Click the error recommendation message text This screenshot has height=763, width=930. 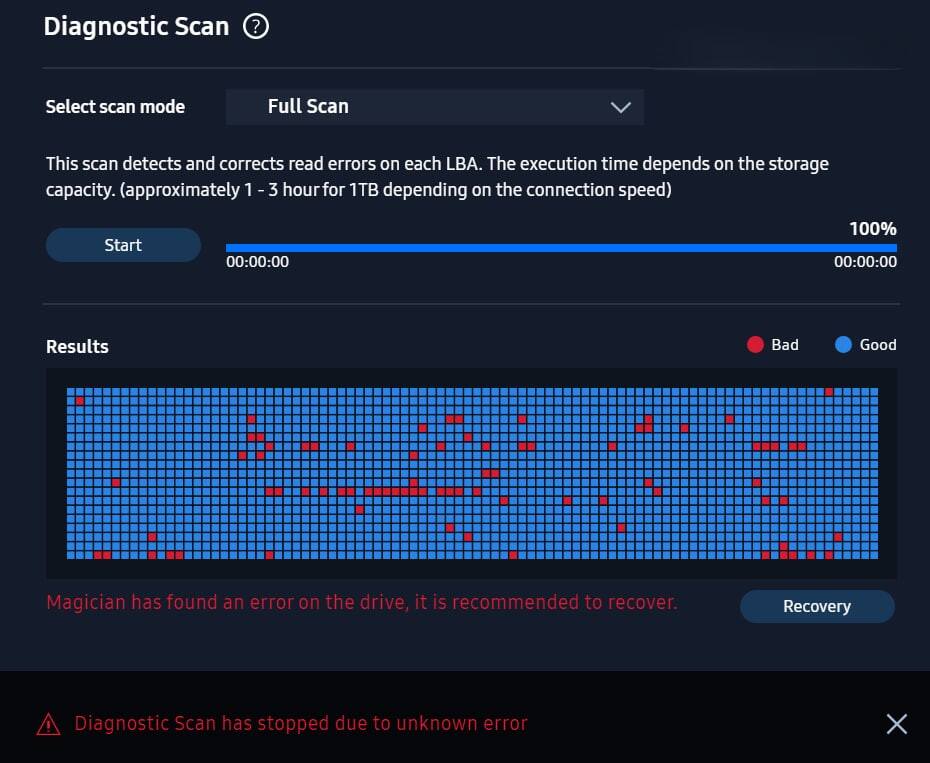point(362,602)
